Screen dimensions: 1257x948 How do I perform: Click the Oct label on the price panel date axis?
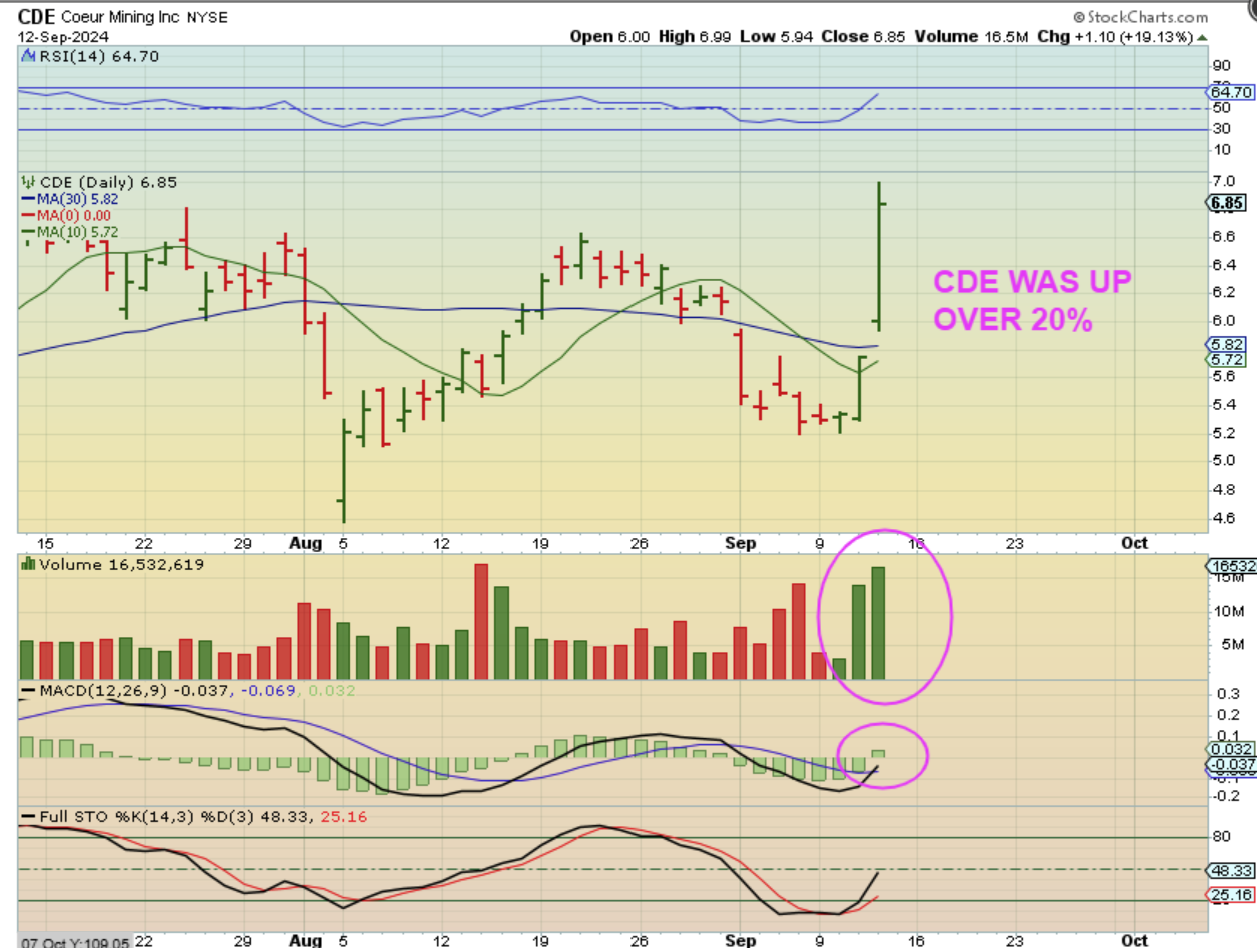click(x=1133, y=543)
